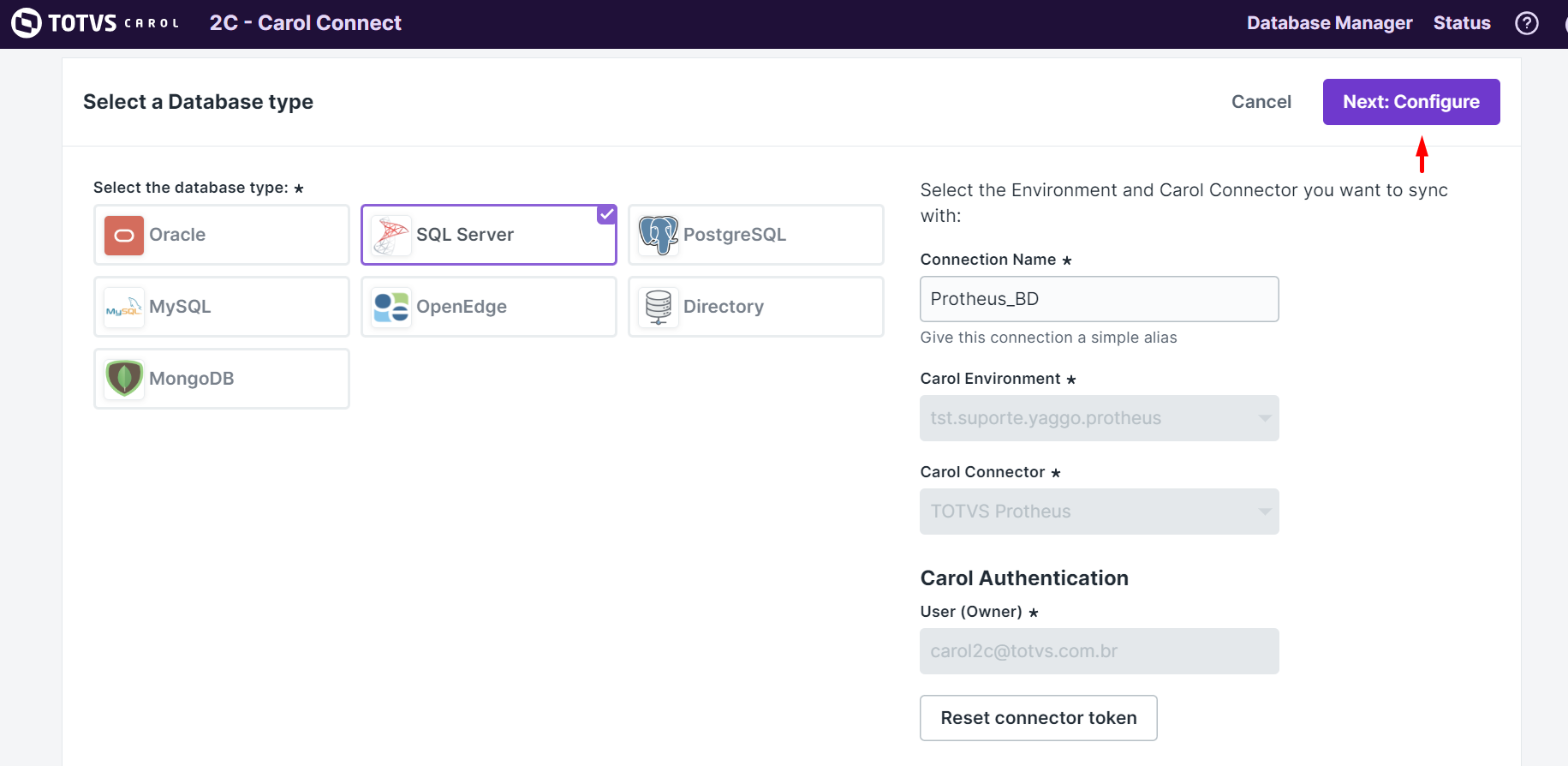The height and width of the screenshot is (766, 1568).
Task: Select OpenEdge as database type
Action: tap(489, 307)
